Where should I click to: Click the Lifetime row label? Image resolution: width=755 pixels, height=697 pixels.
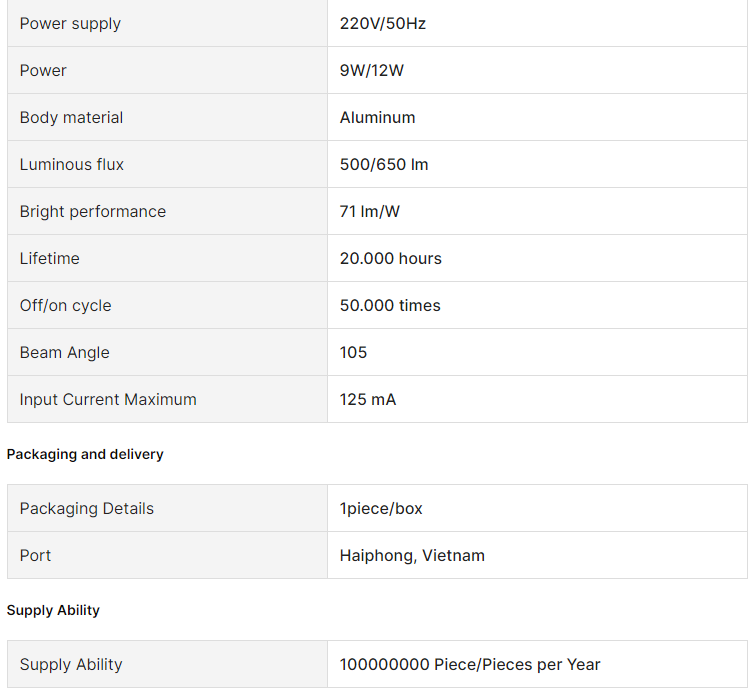pyautogui.click(x=50, y=258)
